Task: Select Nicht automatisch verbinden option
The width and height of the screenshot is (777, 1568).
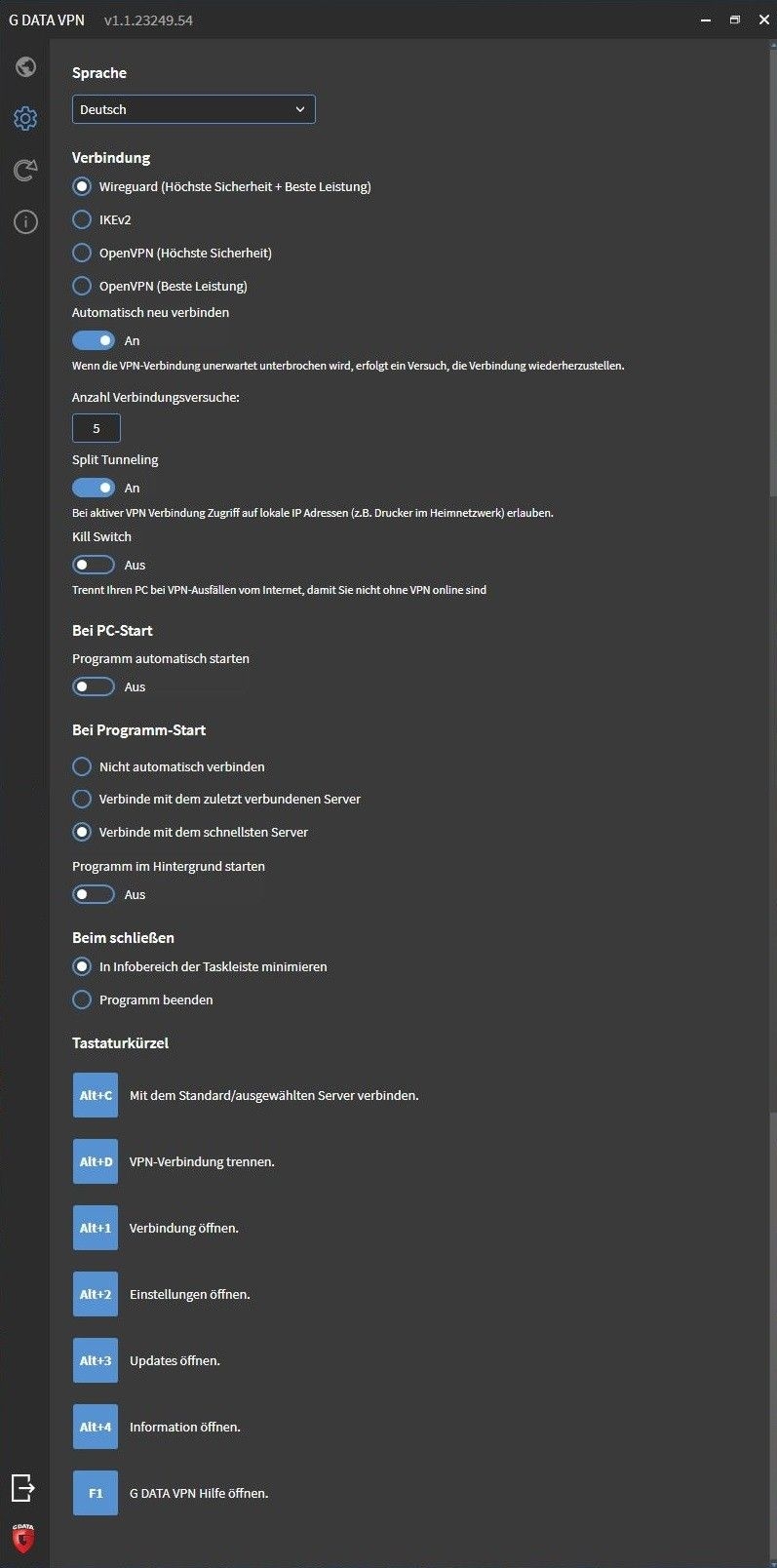Action: coord(82,766)
